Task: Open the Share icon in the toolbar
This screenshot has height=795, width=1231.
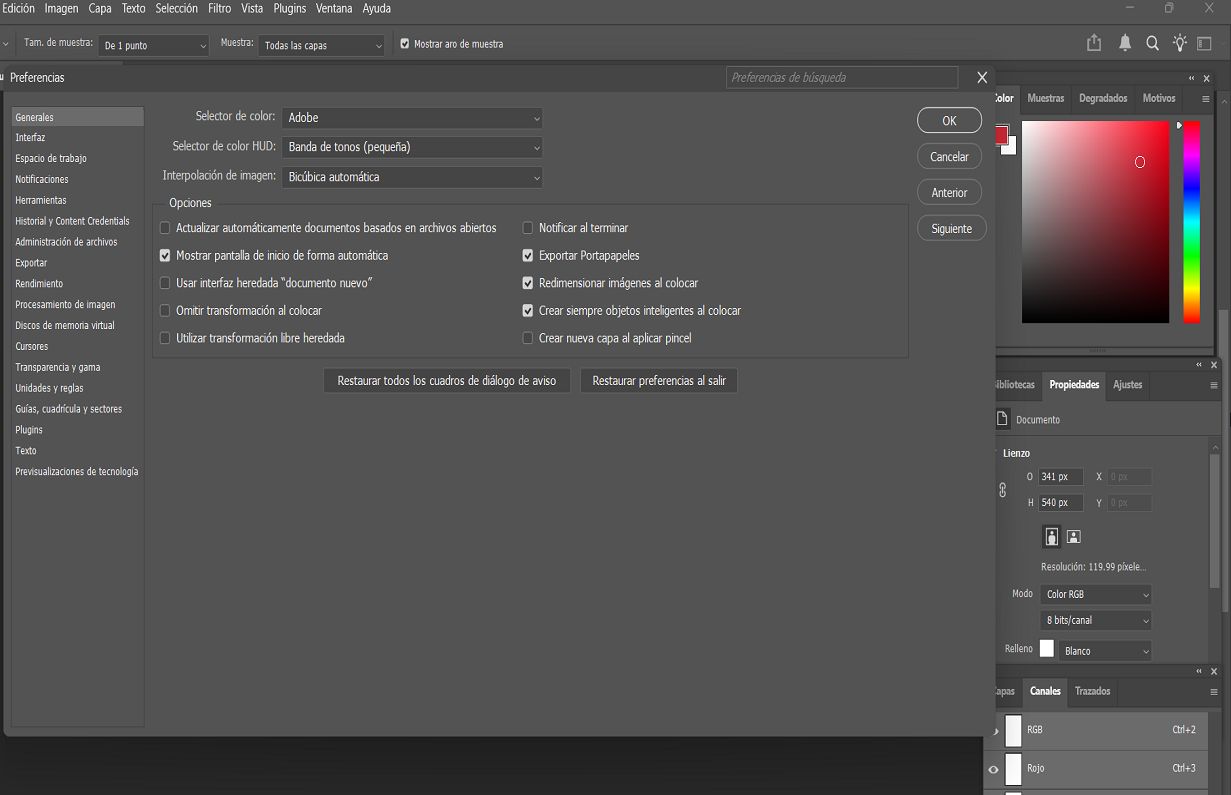Action: tap(1093, 42)
